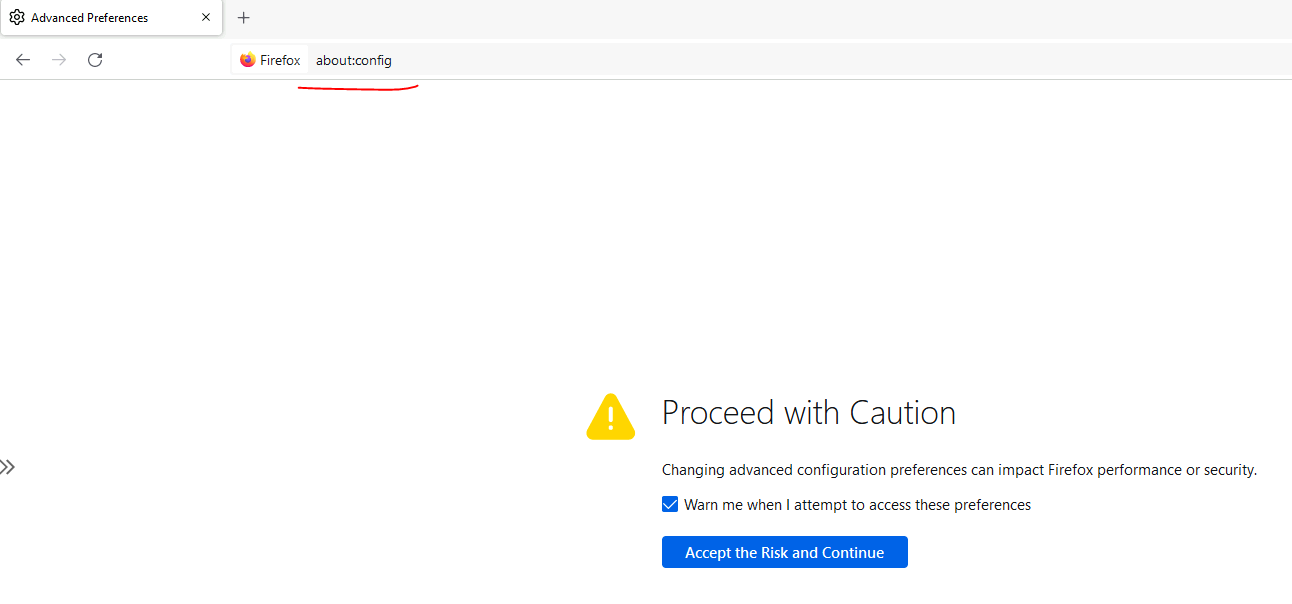Click the yellow warning triangle icon
Screen dimensions: 1292x604
pyautogui.click(x=610, y=417)
